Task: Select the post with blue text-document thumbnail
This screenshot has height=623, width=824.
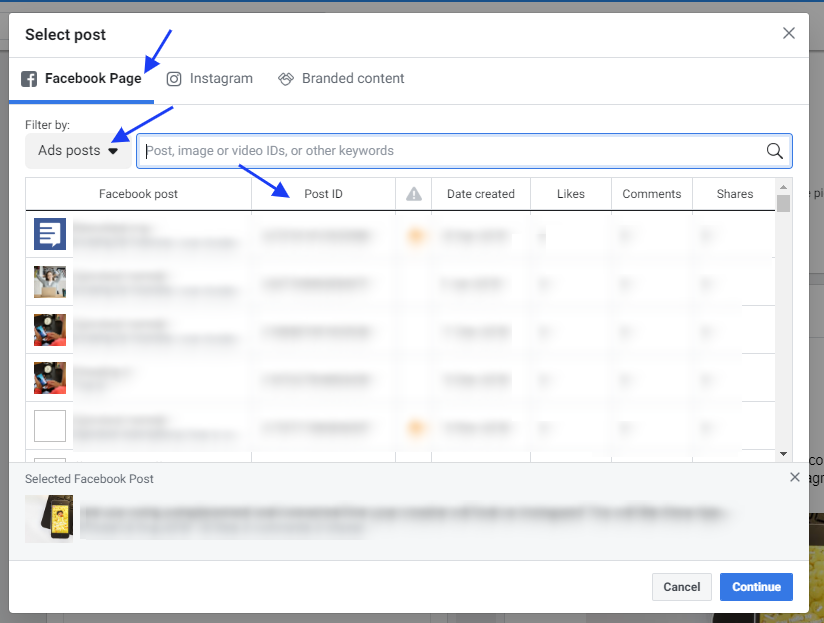Action: coord(50,234)
